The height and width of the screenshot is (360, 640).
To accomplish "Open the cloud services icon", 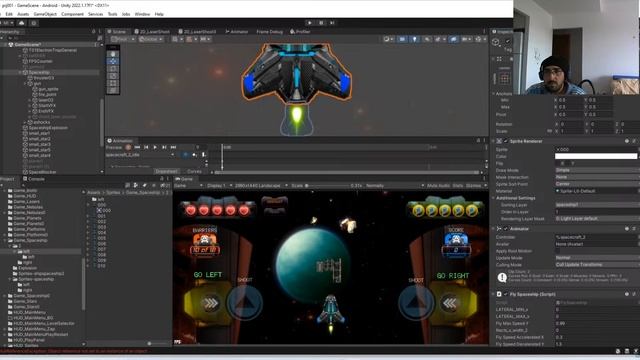I will pyautogui.click(x=21, y=23).
